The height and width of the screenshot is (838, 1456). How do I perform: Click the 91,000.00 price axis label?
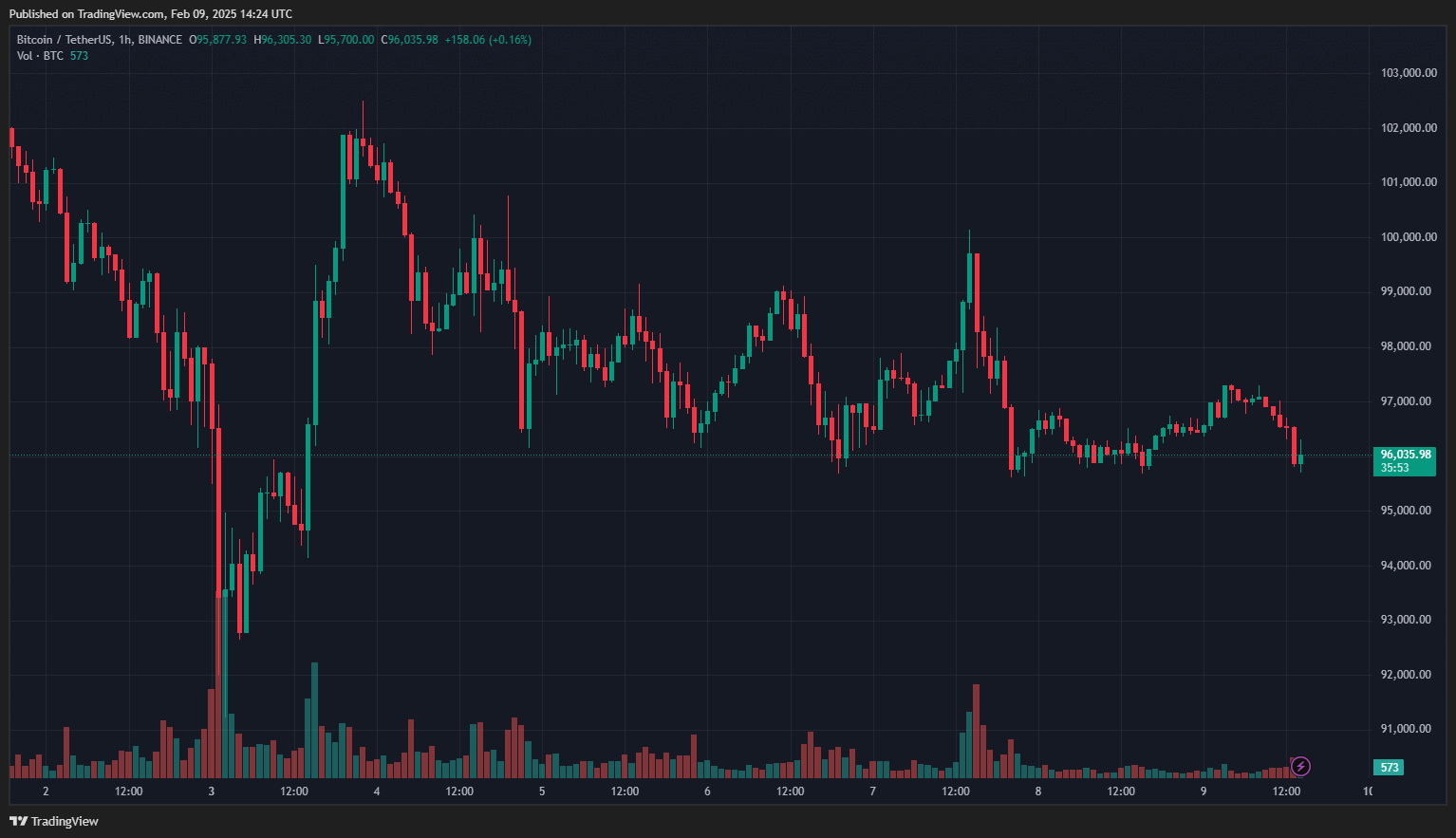[1406, 729]
